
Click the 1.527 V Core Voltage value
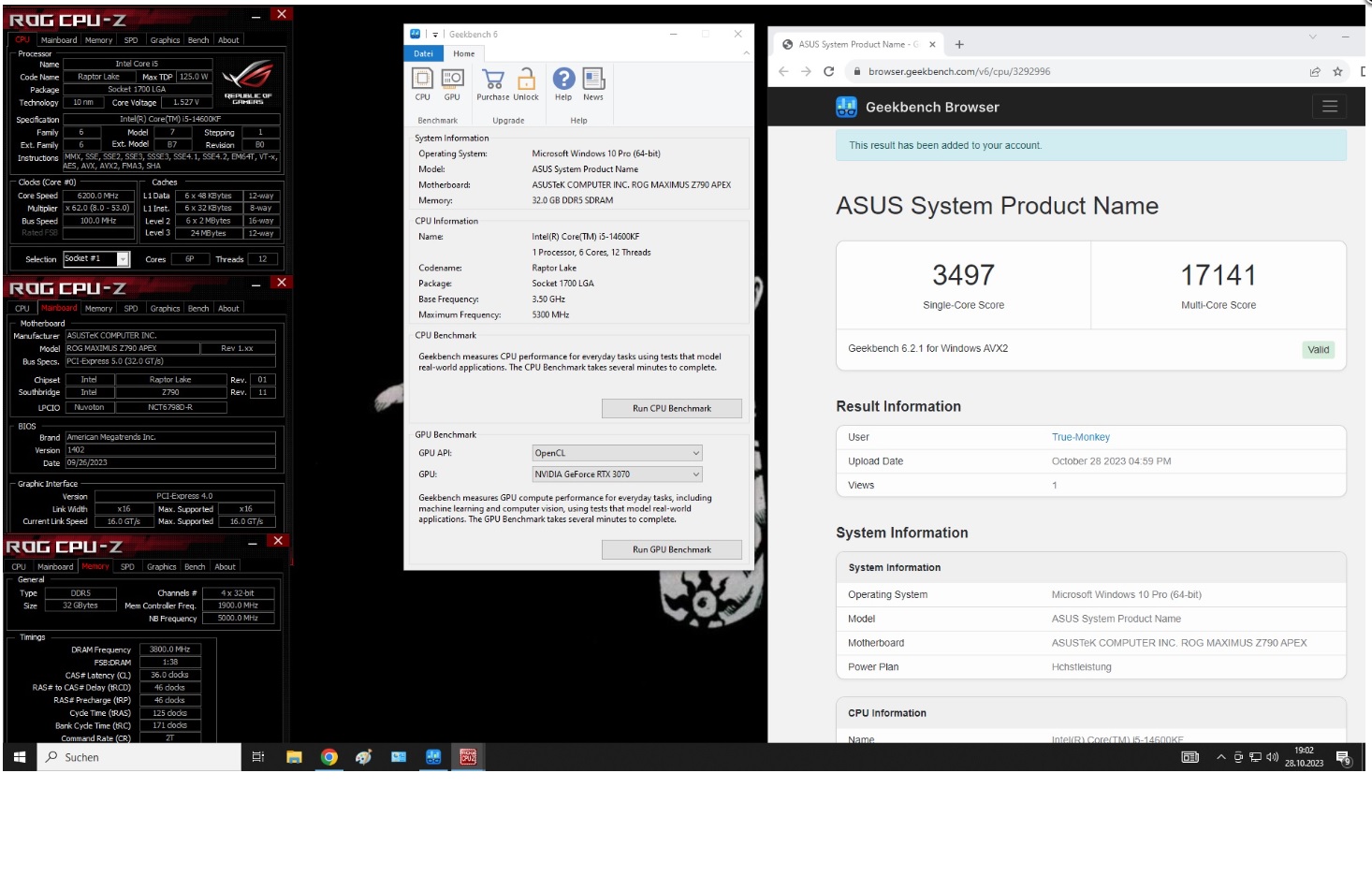click(186, 102)
